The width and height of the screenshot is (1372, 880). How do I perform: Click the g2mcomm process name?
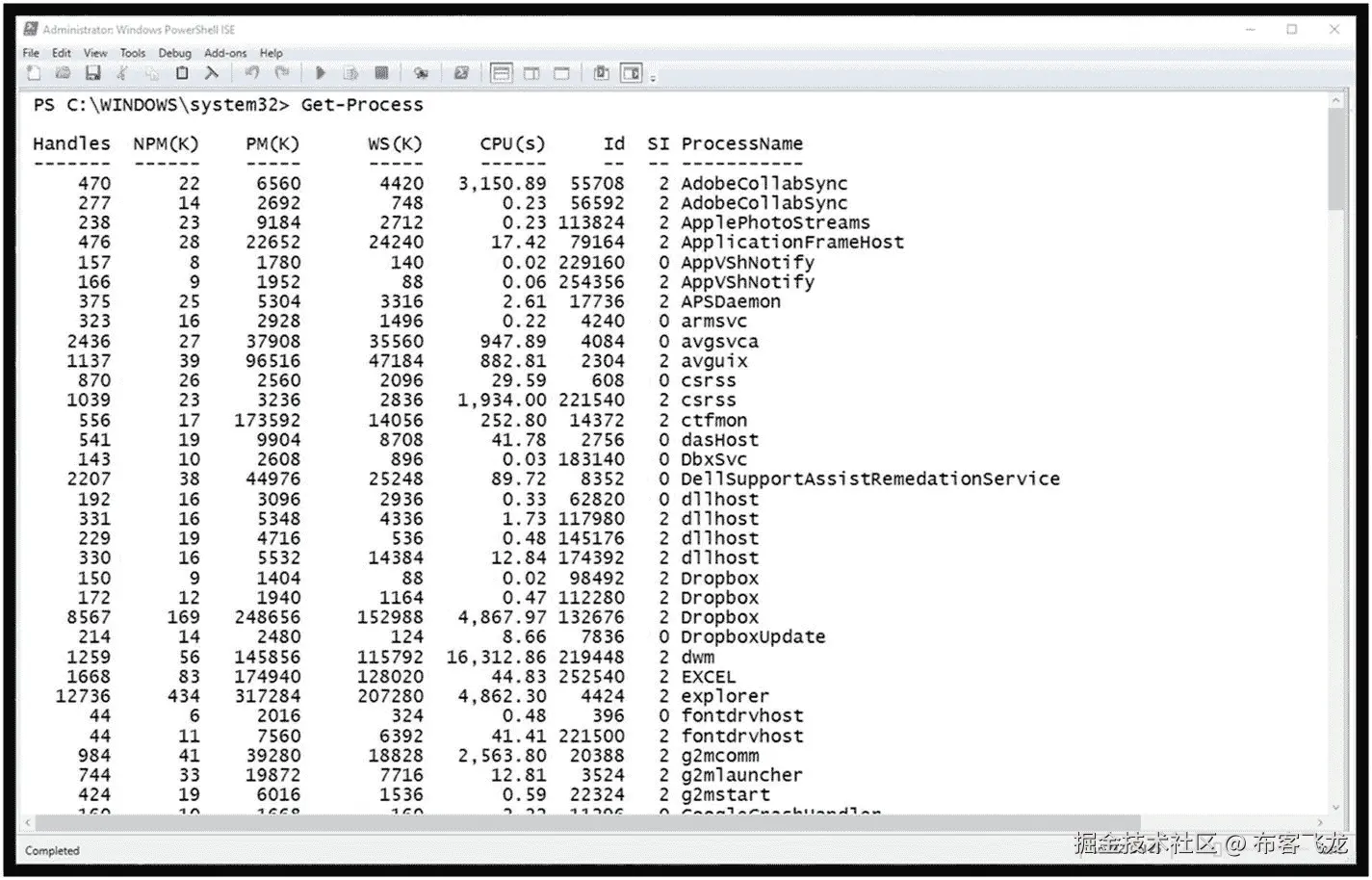(719, 756)
